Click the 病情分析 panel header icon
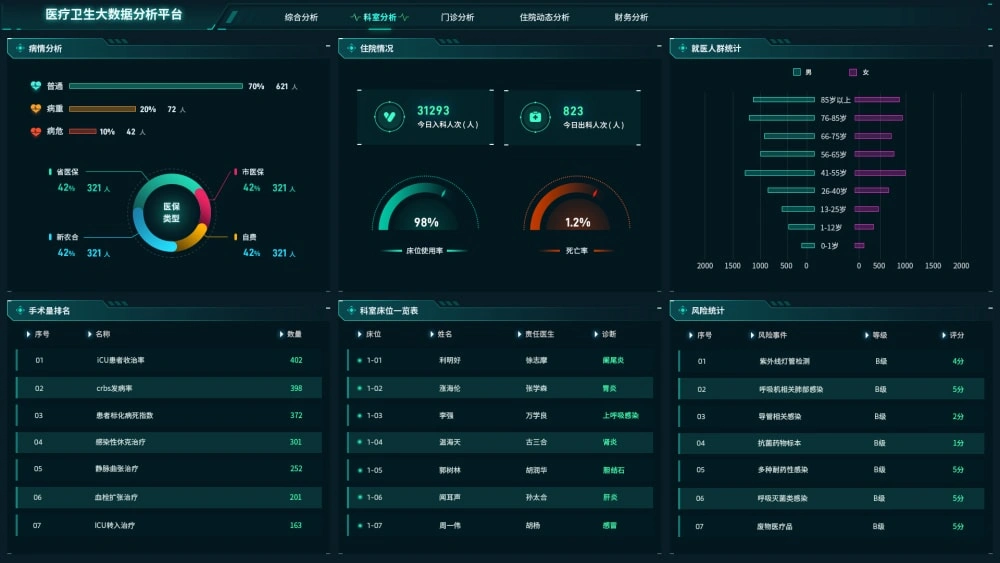1000x563 pixels. 20,48
